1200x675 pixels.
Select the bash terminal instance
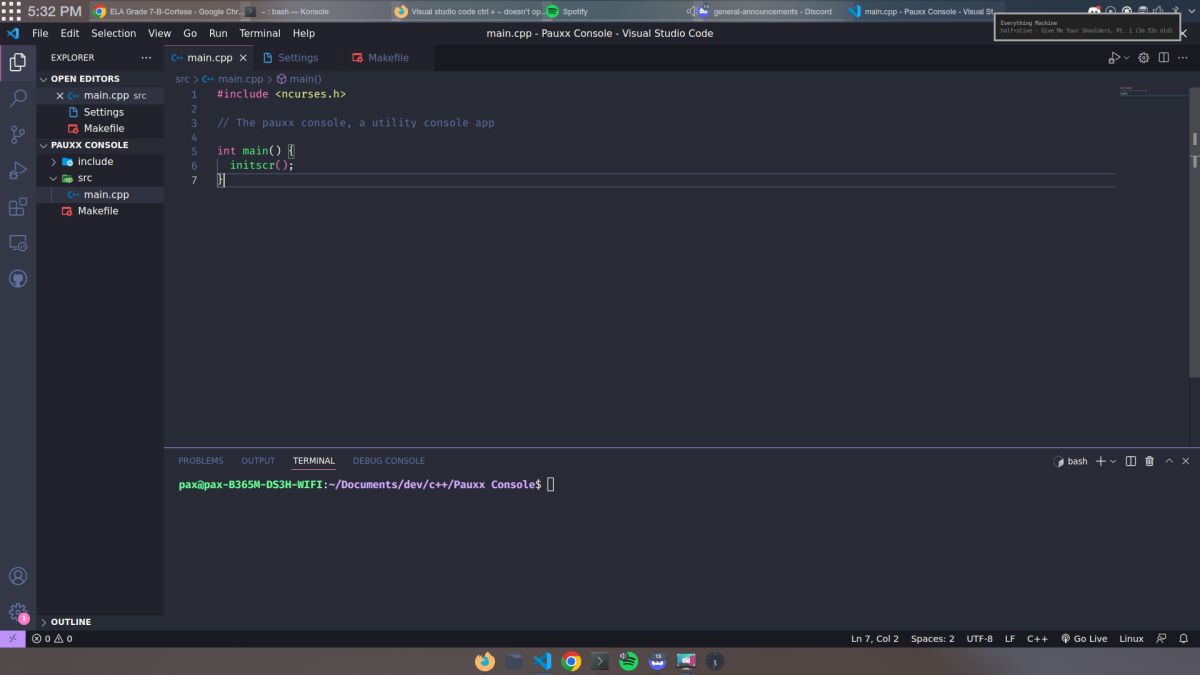pyautogui.click(x=1070, y=461)
